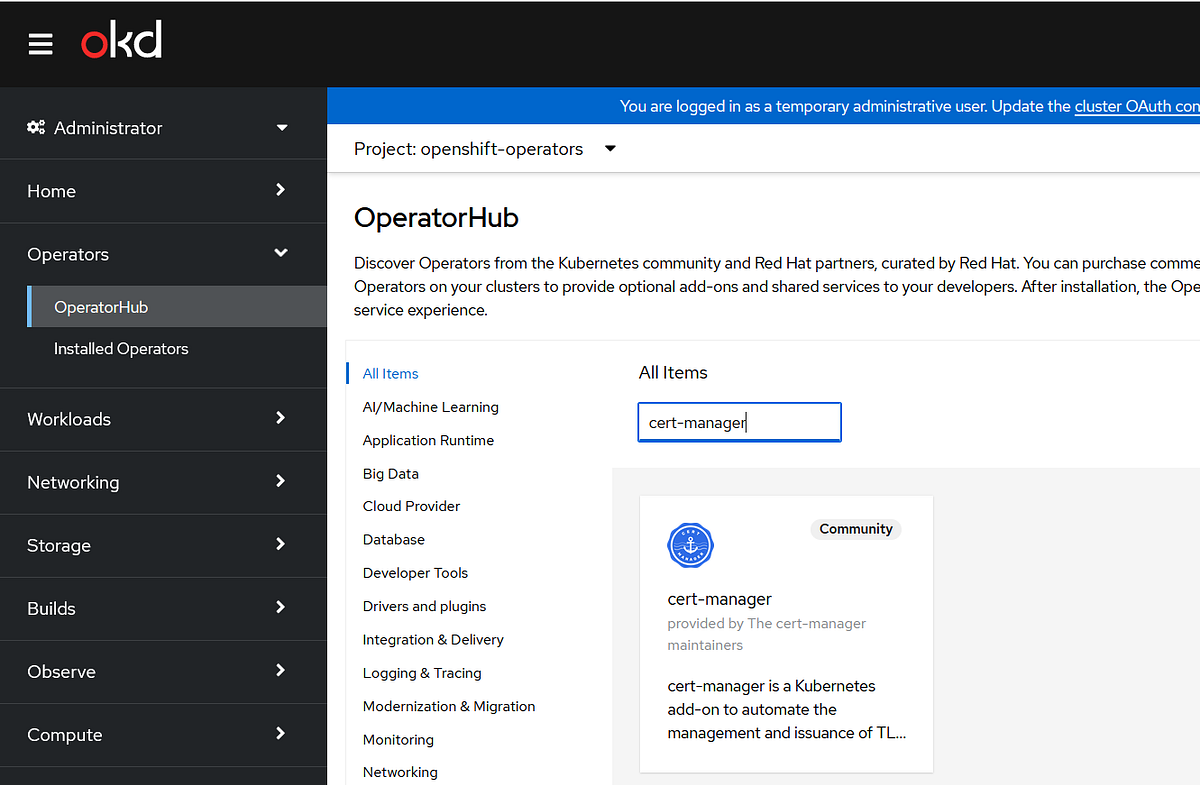Click inside the operator search field
Viewport: 1200px width, 785px height.
(739, 422)
